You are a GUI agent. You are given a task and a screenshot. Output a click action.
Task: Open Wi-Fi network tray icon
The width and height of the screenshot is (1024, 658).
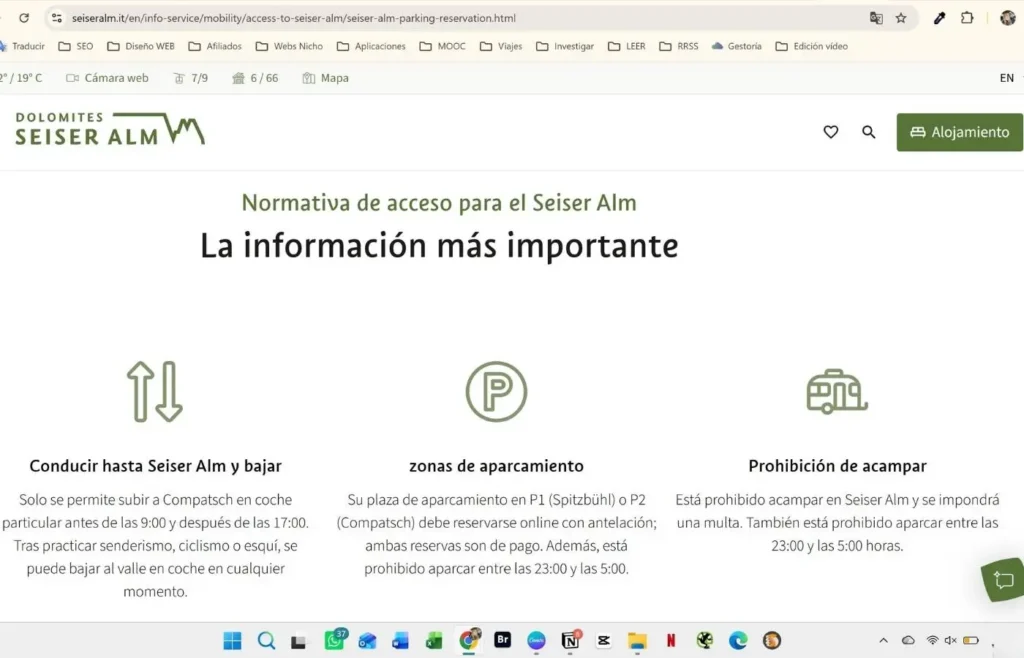click(933, 640)
